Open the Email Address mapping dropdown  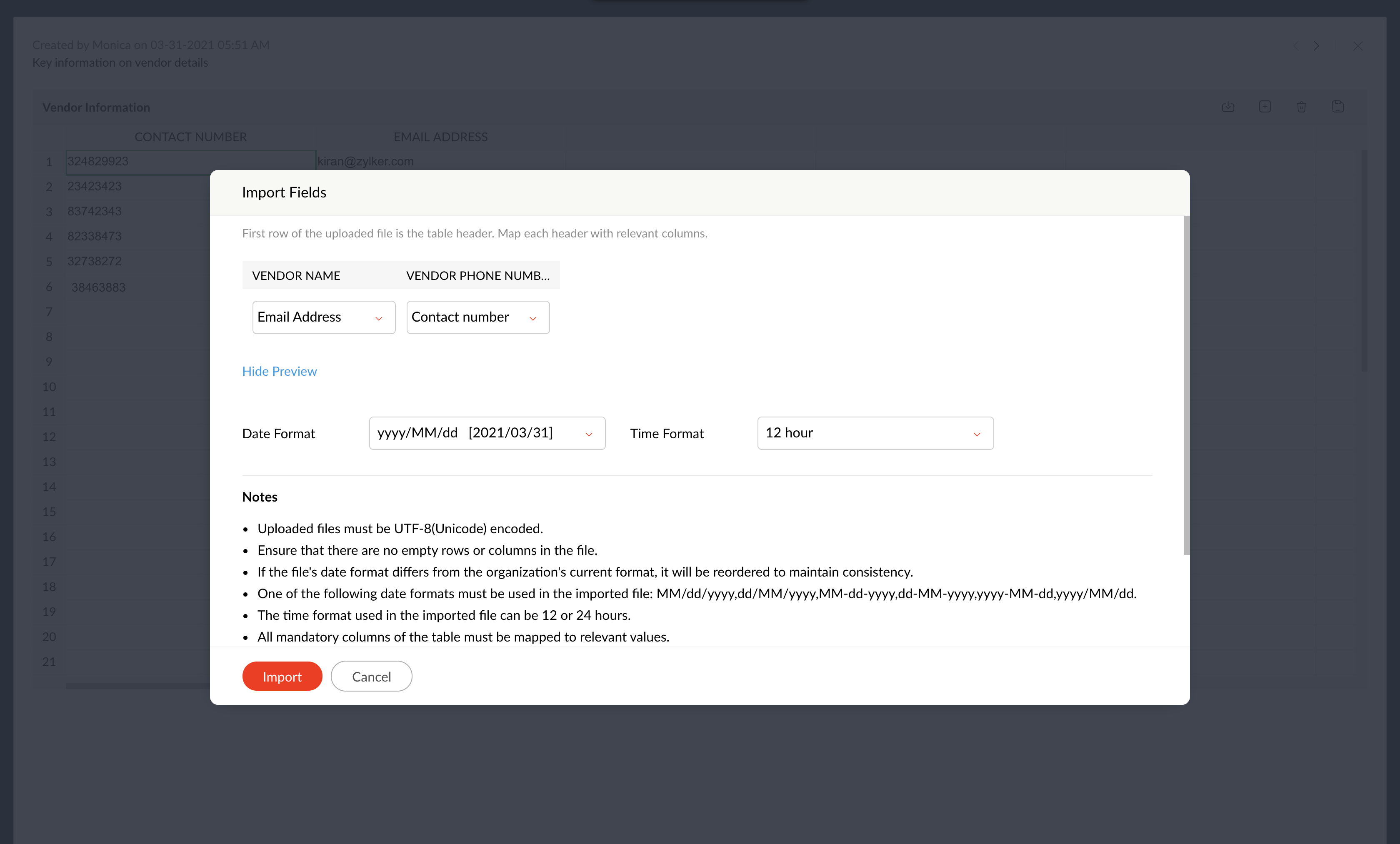point(323,317)
